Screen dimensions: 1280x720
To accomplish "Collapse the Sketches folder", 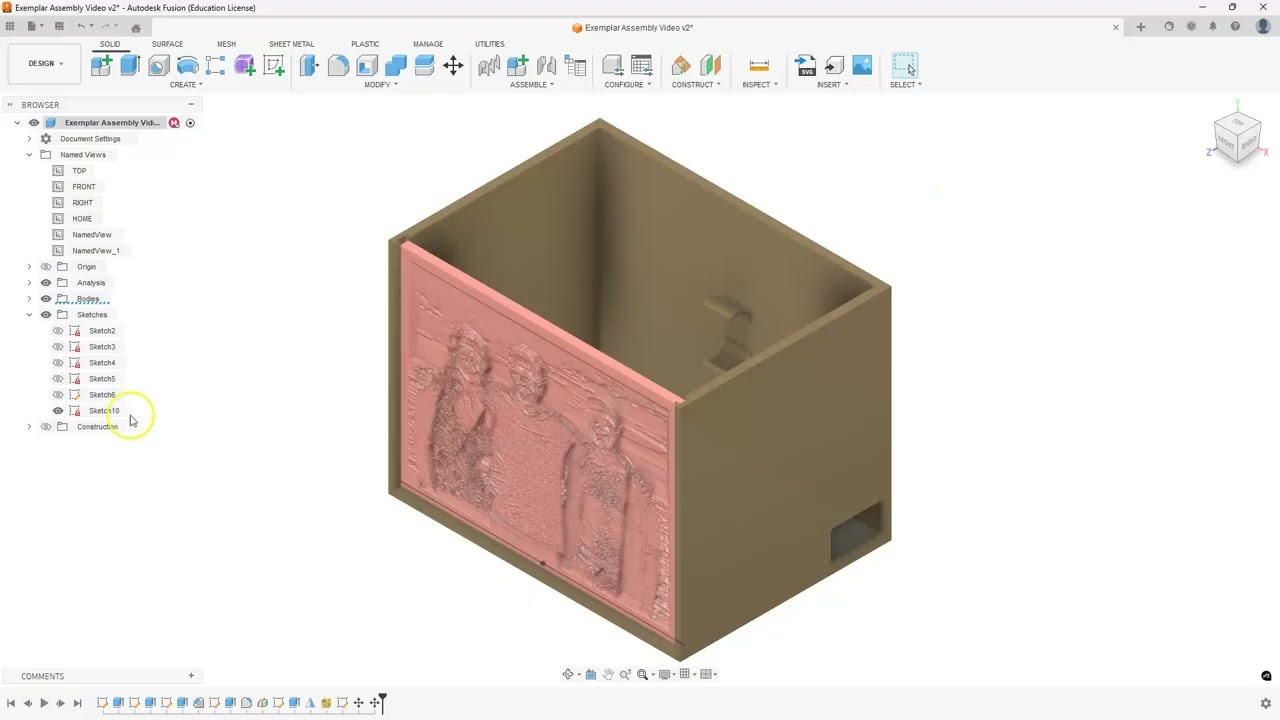I will (x=29, y=315).
